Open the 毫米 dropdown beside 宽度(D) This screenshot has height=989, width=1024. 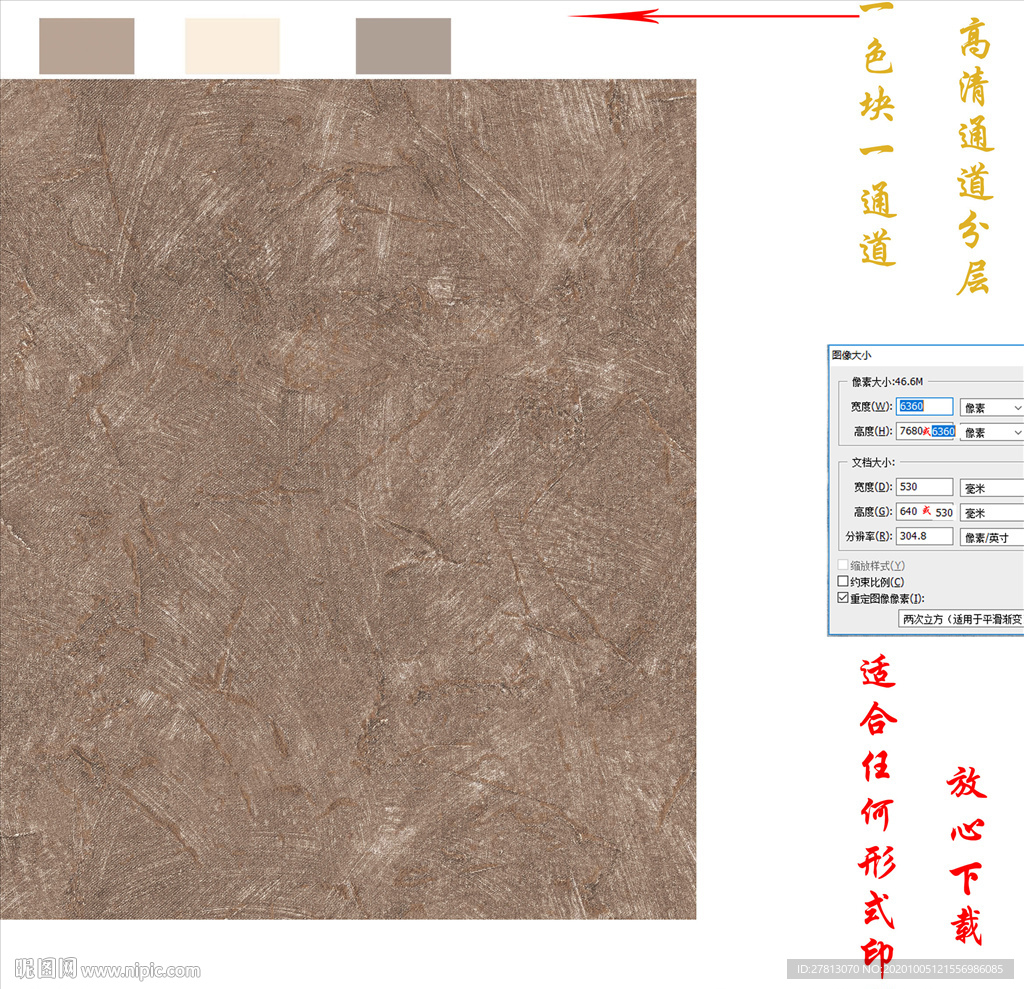pos(991,488)
